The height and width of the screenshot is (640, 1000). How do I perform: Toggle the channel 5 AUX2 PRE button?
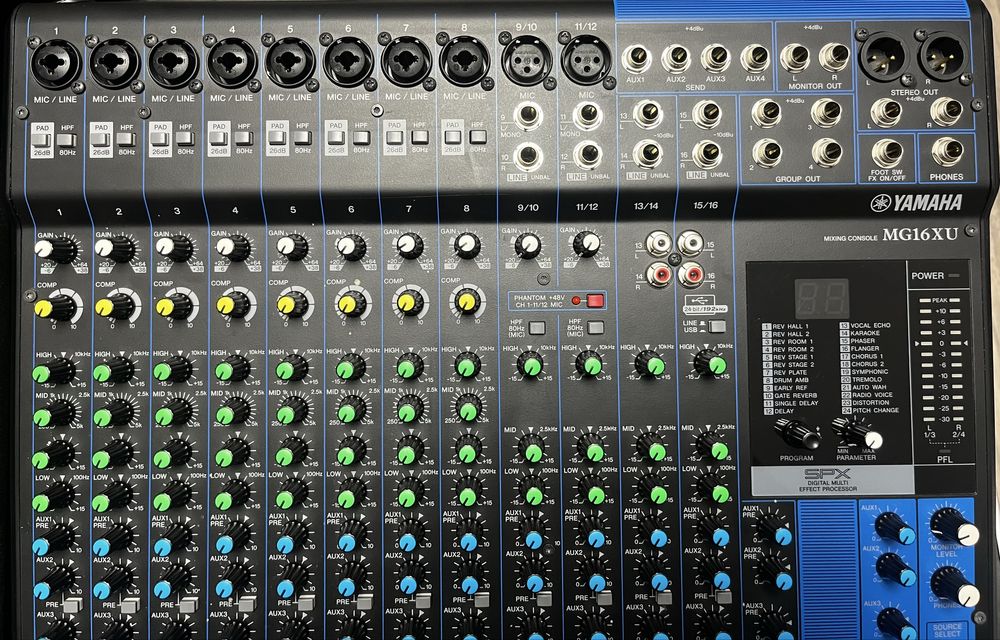[306, 602]
